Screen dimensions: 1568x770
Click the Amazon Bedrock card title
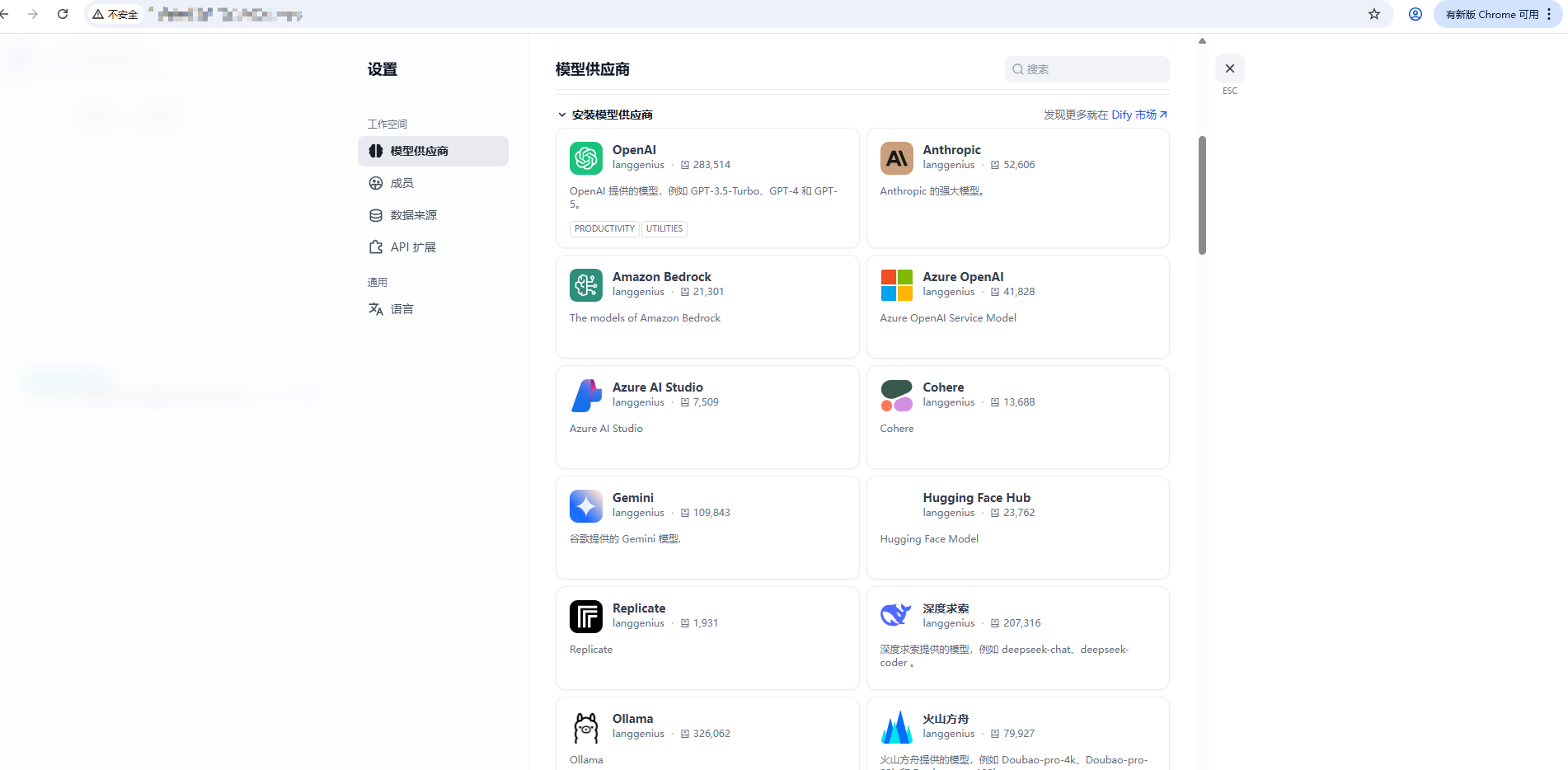tap(662, 277)
